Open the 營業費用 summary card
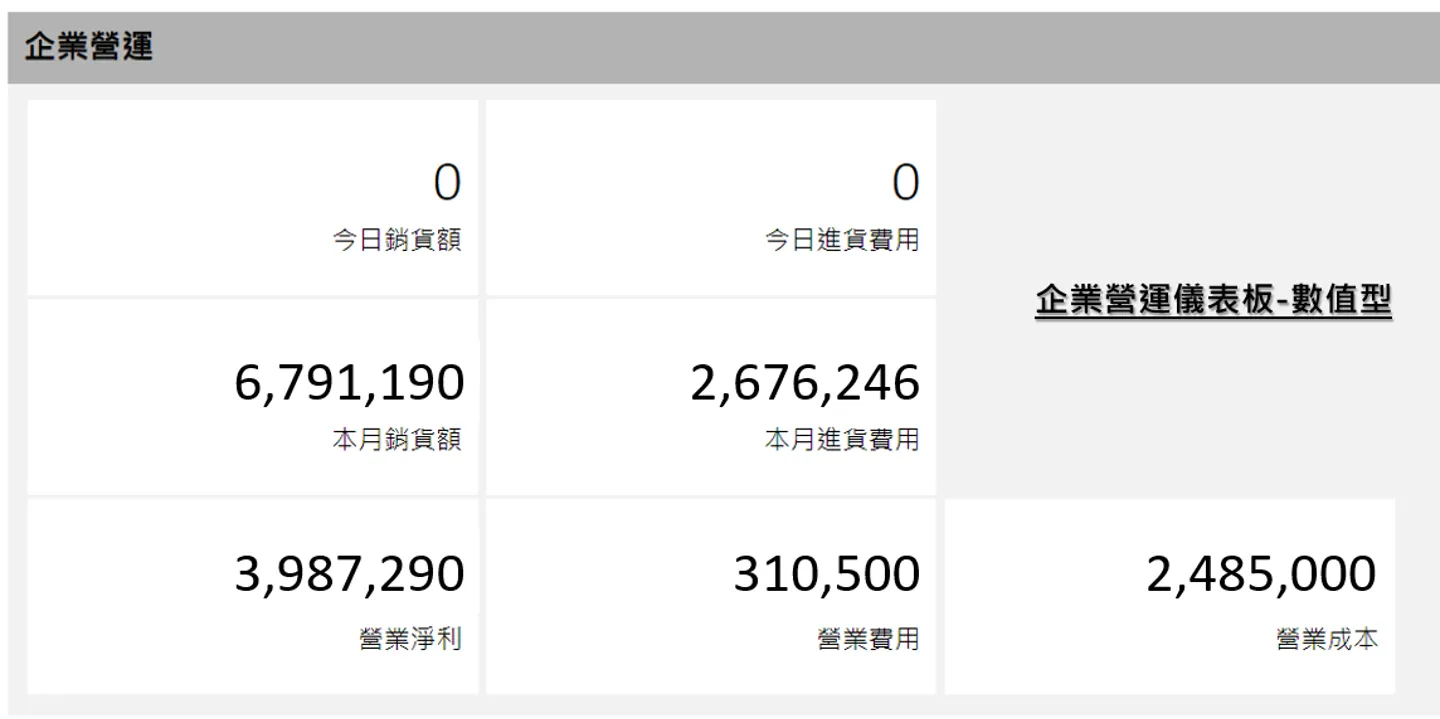This screenshot has width=1440, height=719. [711, 596]
